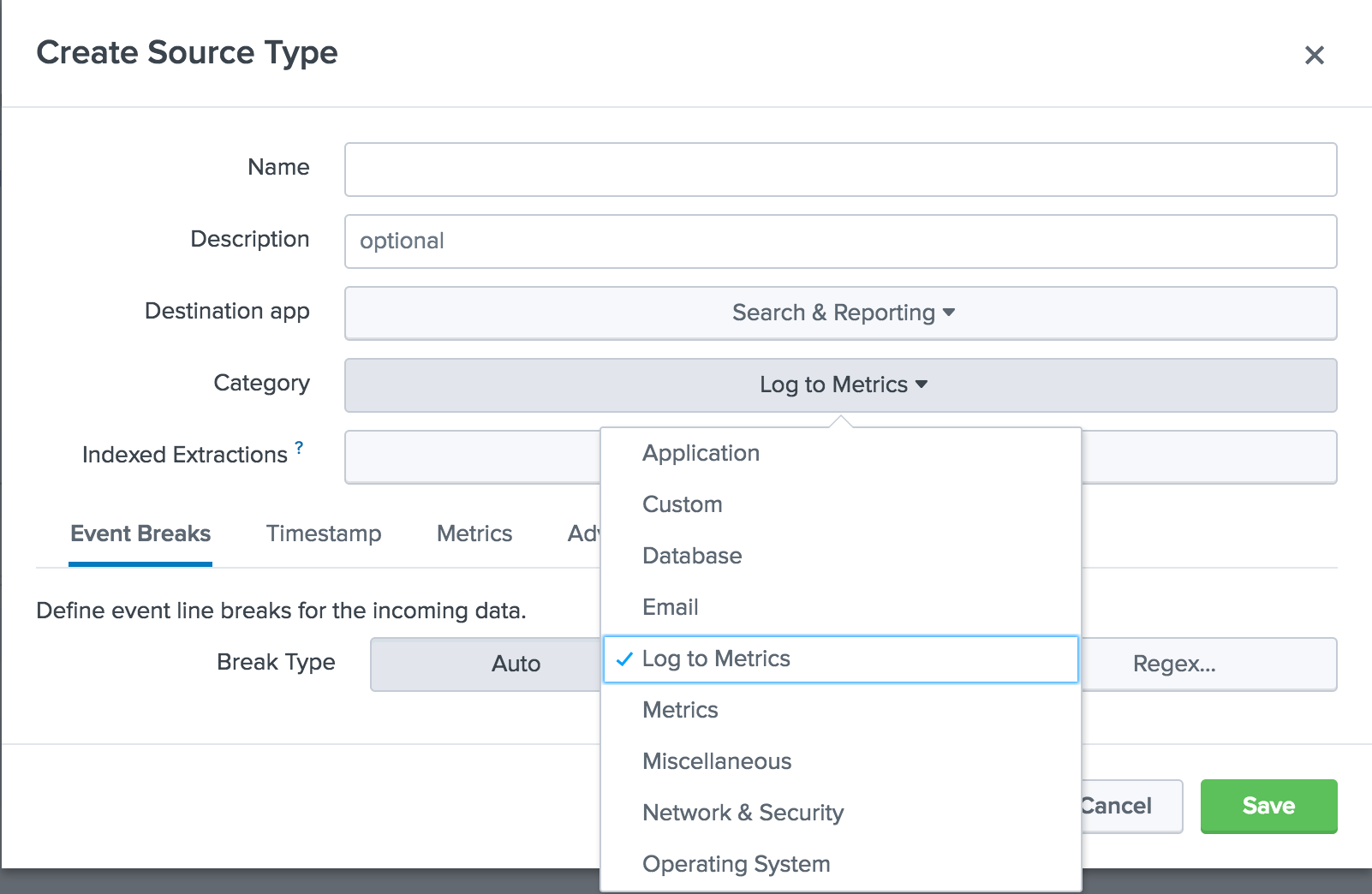Select the Custom category

pyautogui.click(x=683, y=504)
